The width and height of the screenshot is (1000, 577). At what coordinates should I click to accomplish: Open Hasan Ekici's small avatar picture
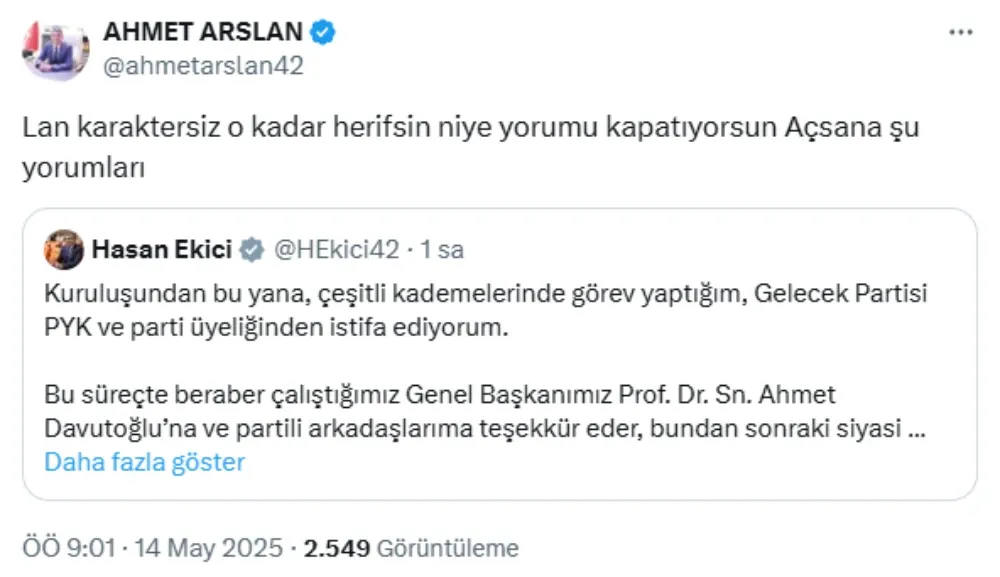coord(64,250)
